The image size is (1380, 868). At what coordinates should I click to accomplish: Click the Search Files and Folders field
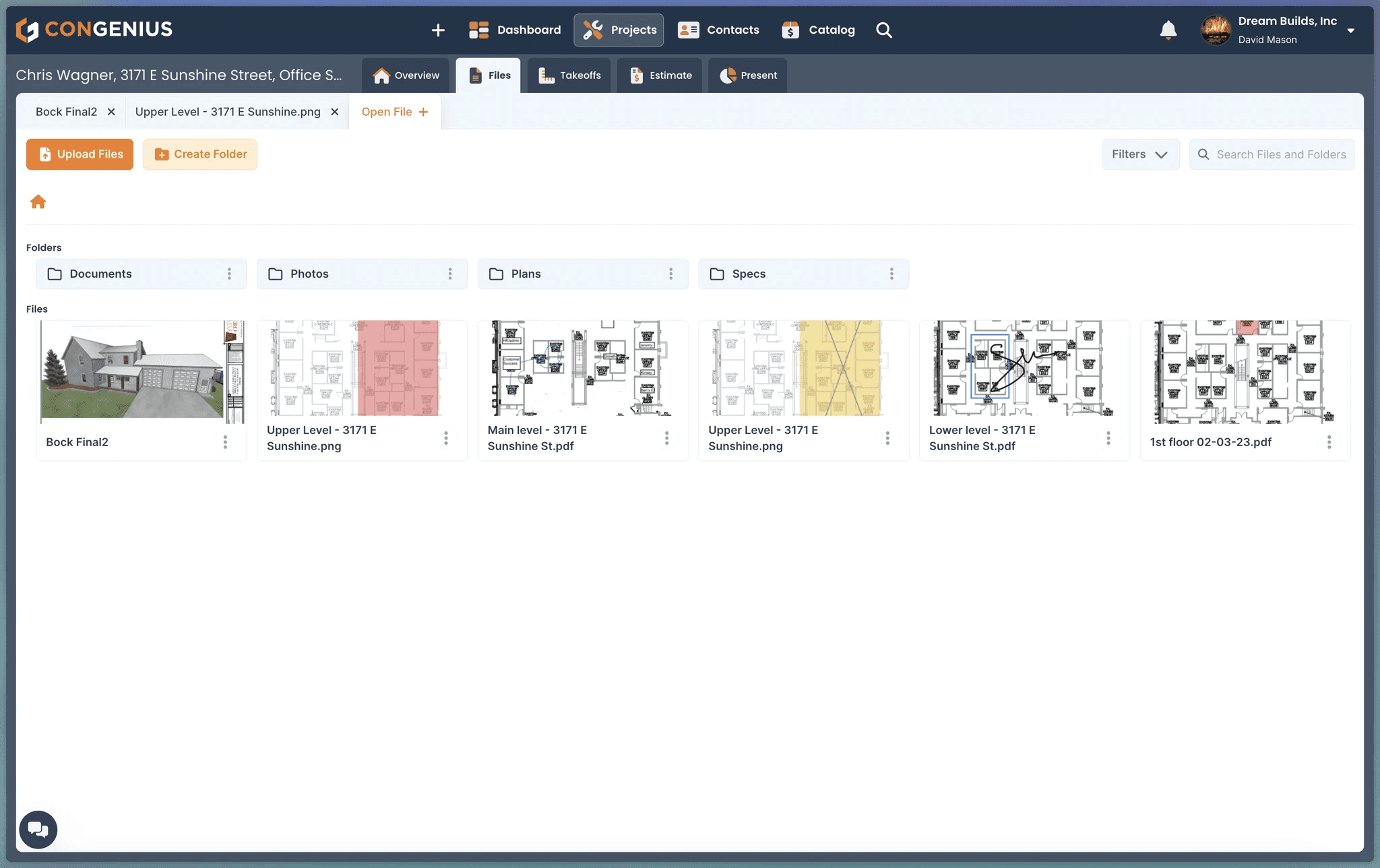tap(1280, 154)
